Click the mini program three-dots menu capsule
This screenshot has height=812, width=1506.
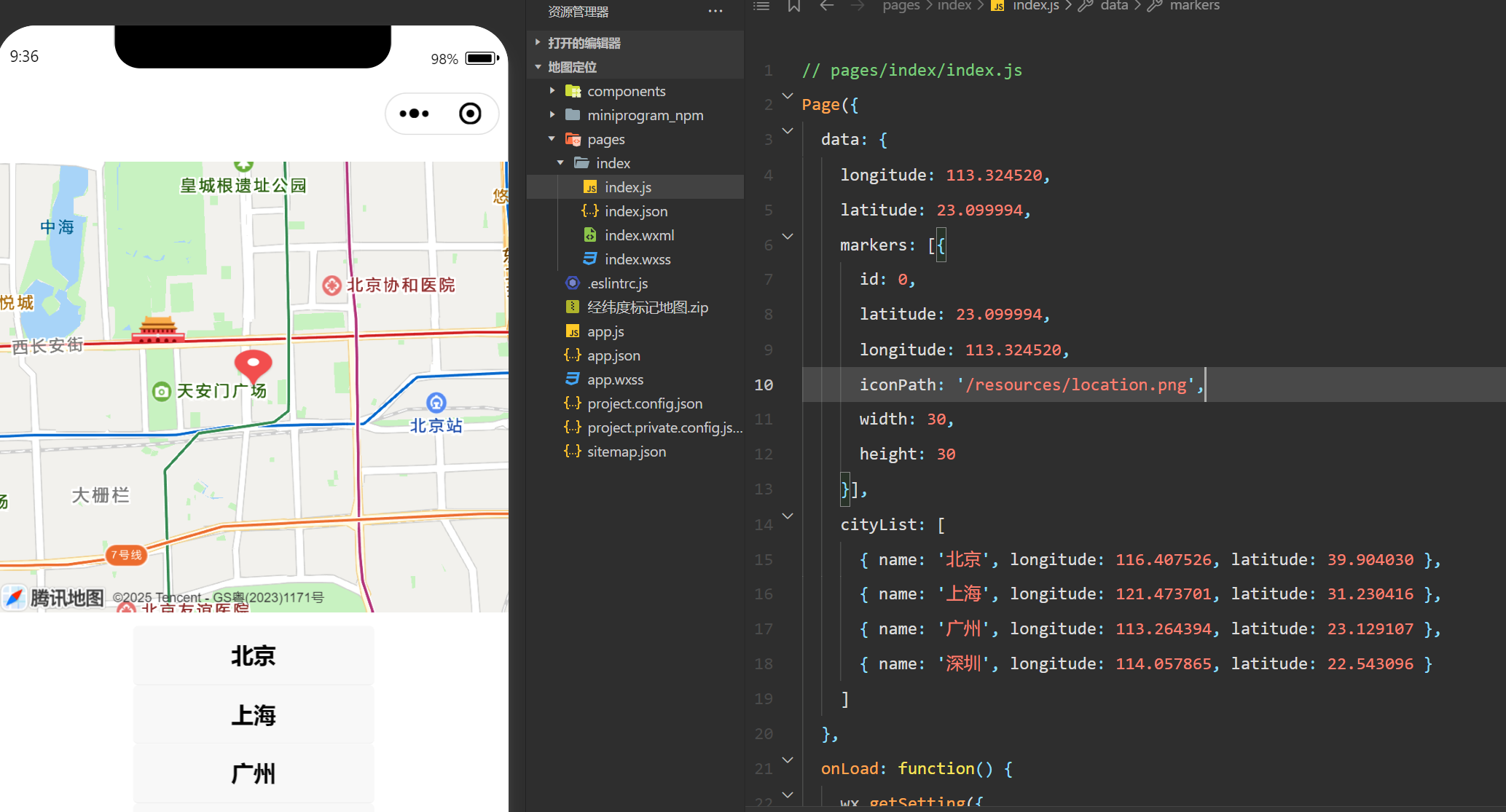pos(415,114)
